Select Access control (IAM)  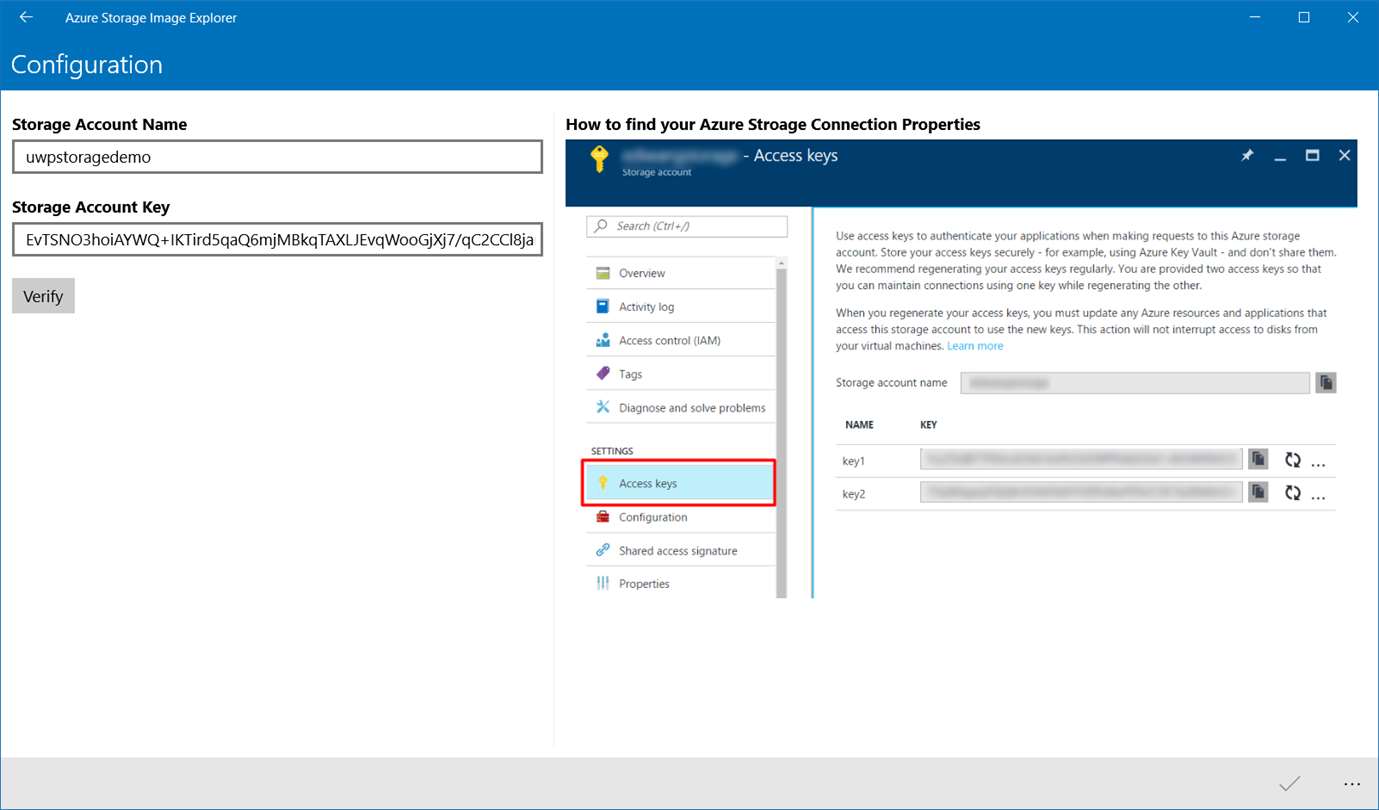681,340
